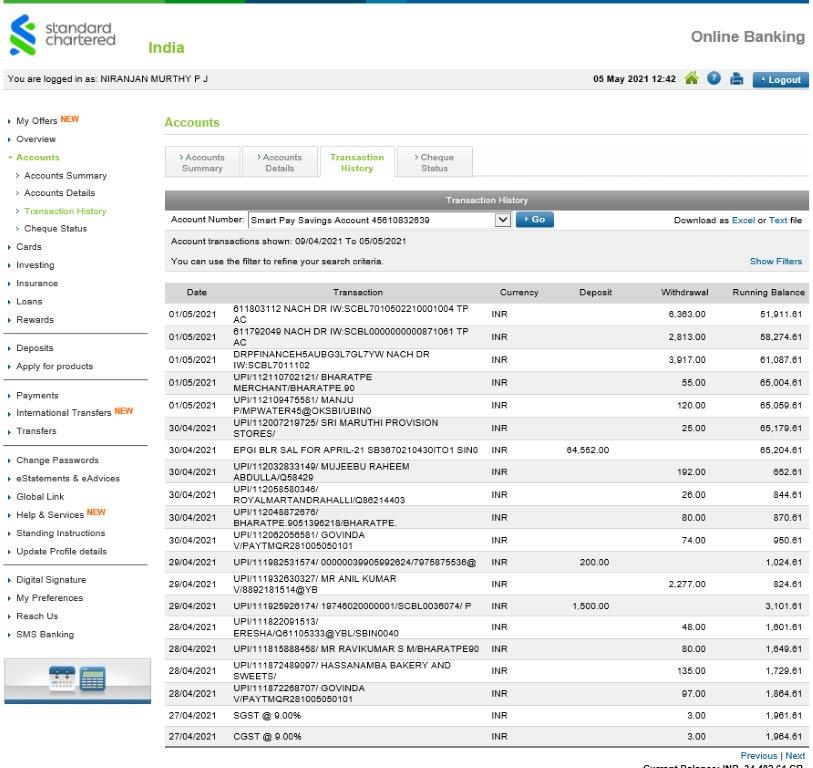The width and height of the screenshot is (813, 768).
Task: Open eStatements & eAdvices in sidebar
Action: [x=68, y=478]
